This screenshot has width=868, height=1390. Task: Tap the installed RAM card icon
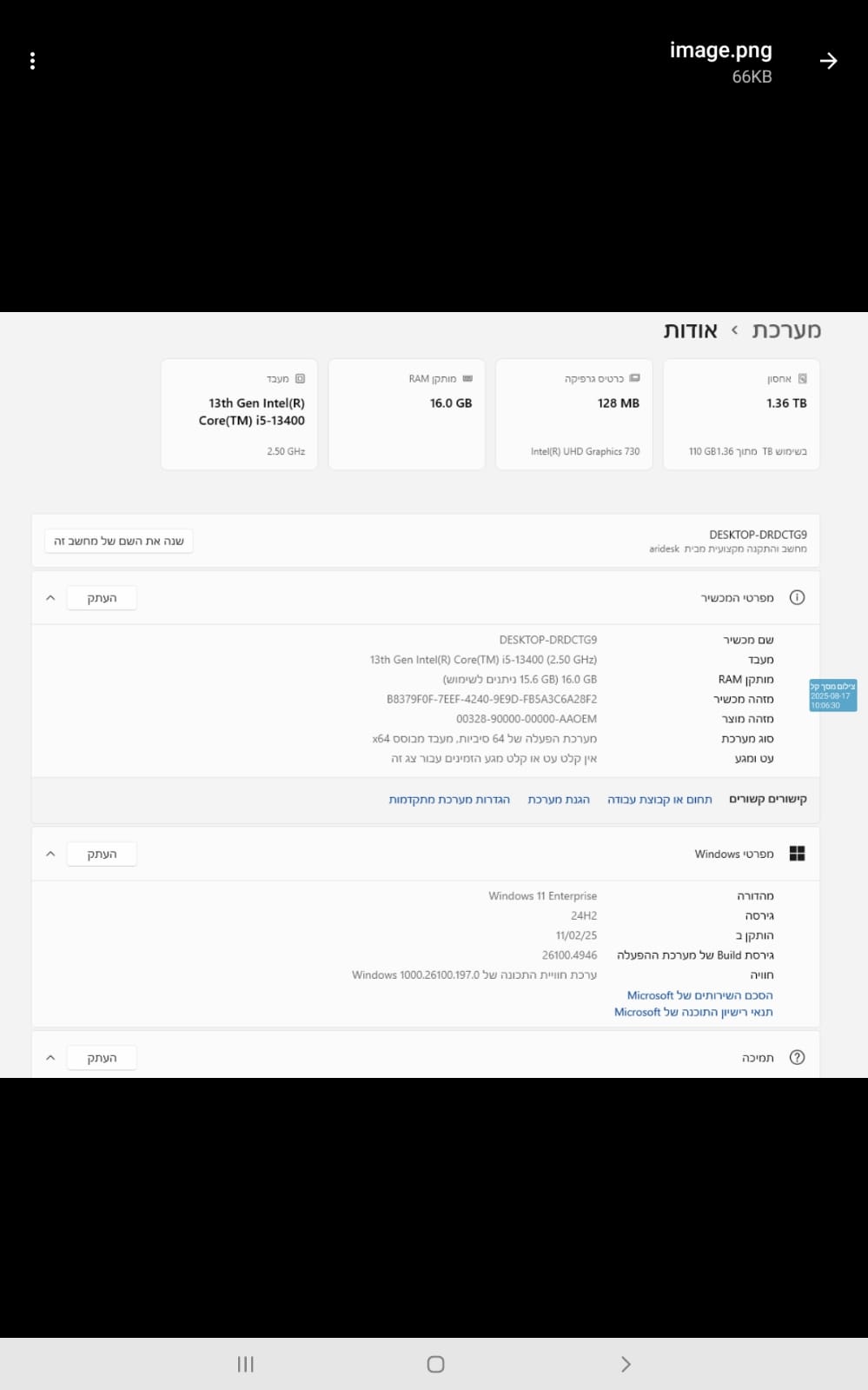[x=467, y=379]
